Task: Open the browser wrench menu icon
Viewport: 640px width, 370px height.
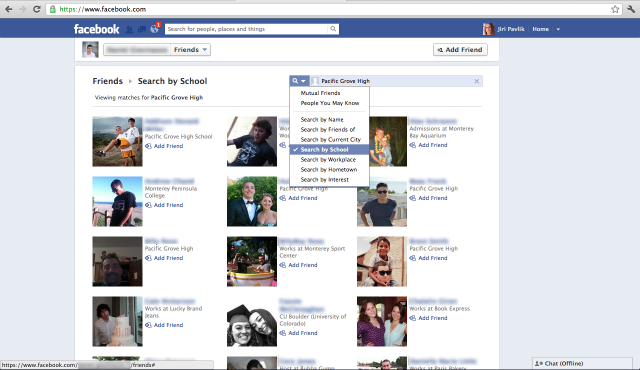Action: (631, 9)
